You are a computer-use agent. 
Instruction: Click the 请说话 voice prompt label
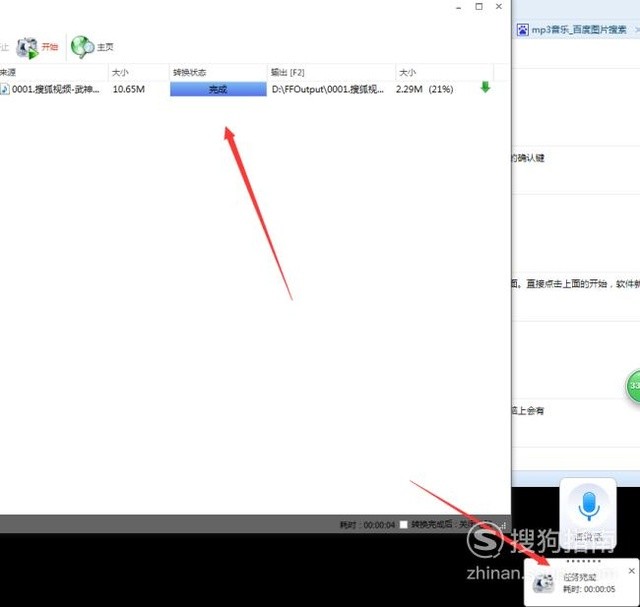(588, 537)
